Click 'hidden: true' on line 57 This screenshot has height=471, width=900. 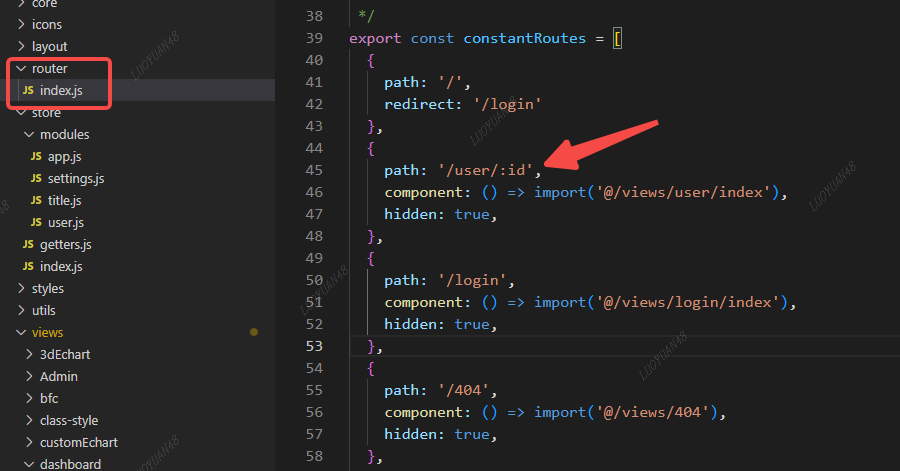tap(437, 434)
